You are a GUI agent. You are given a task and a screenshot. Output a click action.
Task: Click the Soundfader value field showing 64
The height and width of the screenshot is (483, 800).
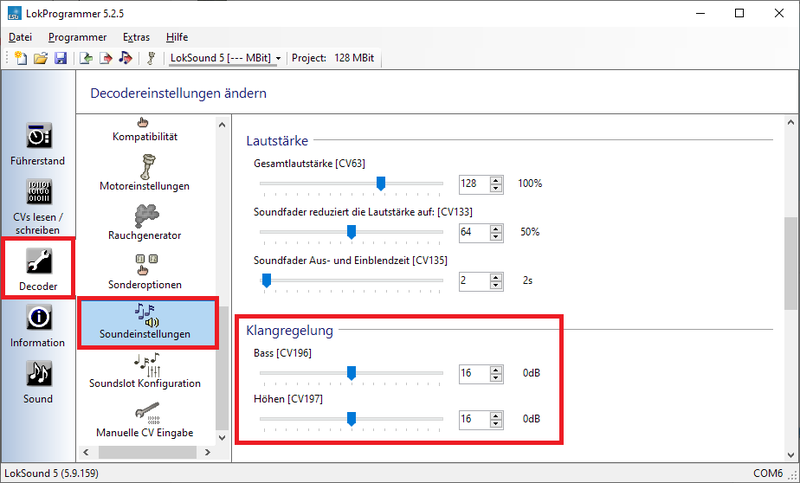coord(474,233)
